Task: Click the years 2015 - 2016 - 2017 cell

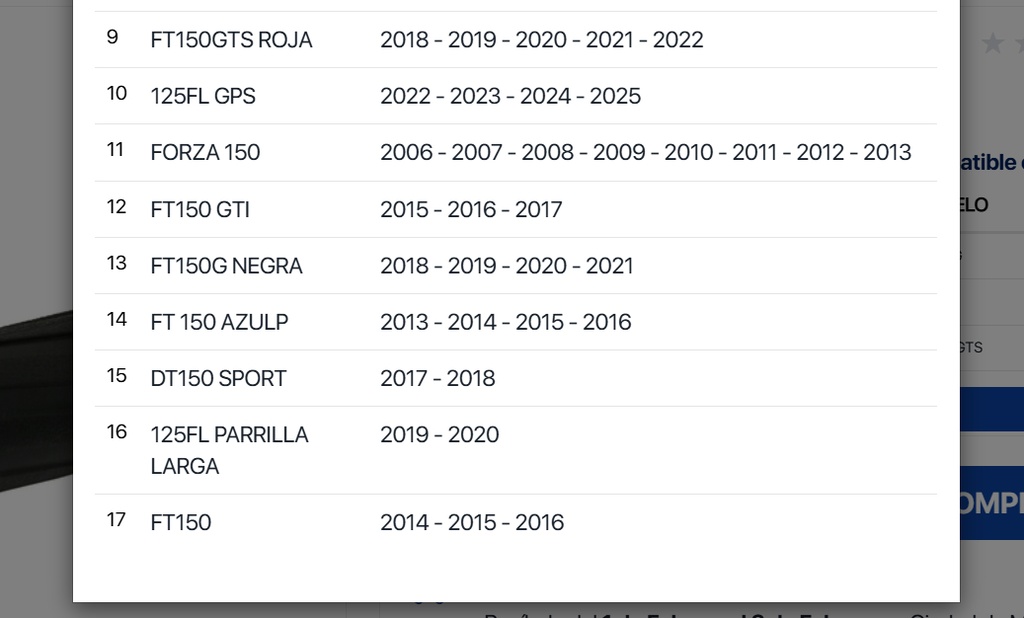Action: (471, 210)
